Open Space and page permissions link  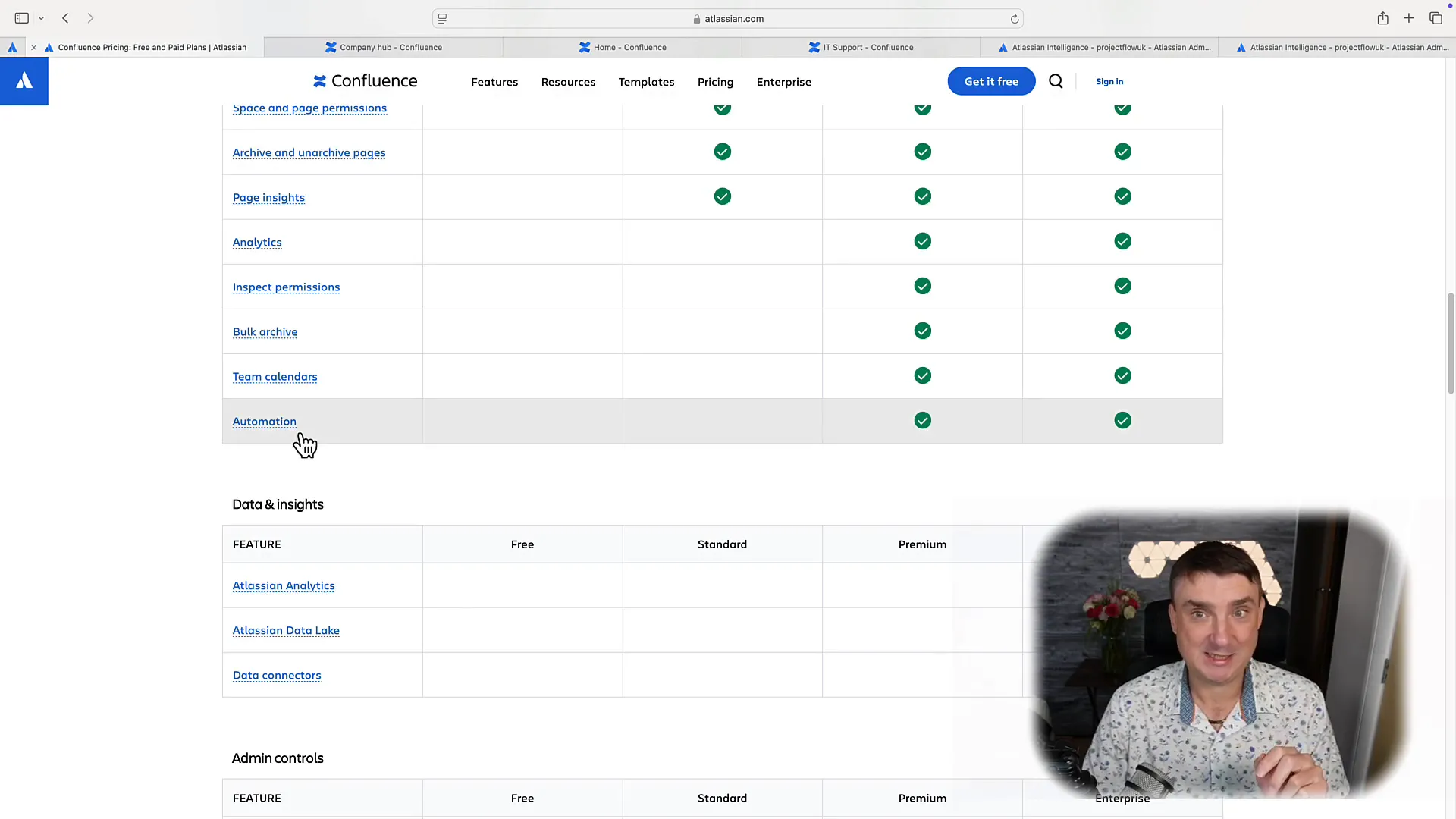[x=309, y=108]
